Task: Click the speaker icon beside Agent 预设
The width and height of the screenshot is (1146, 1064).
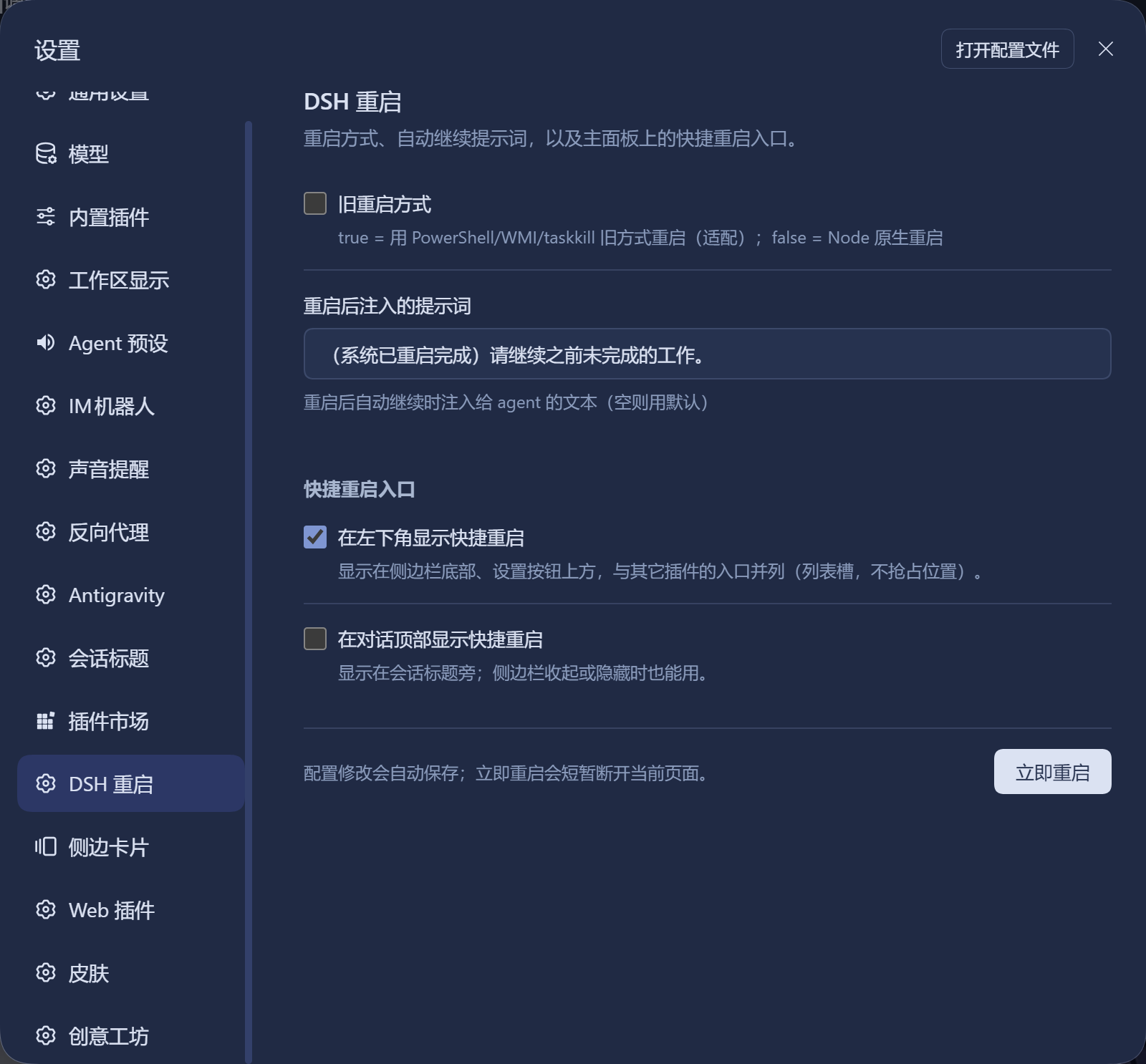Action: coord(46,342)
